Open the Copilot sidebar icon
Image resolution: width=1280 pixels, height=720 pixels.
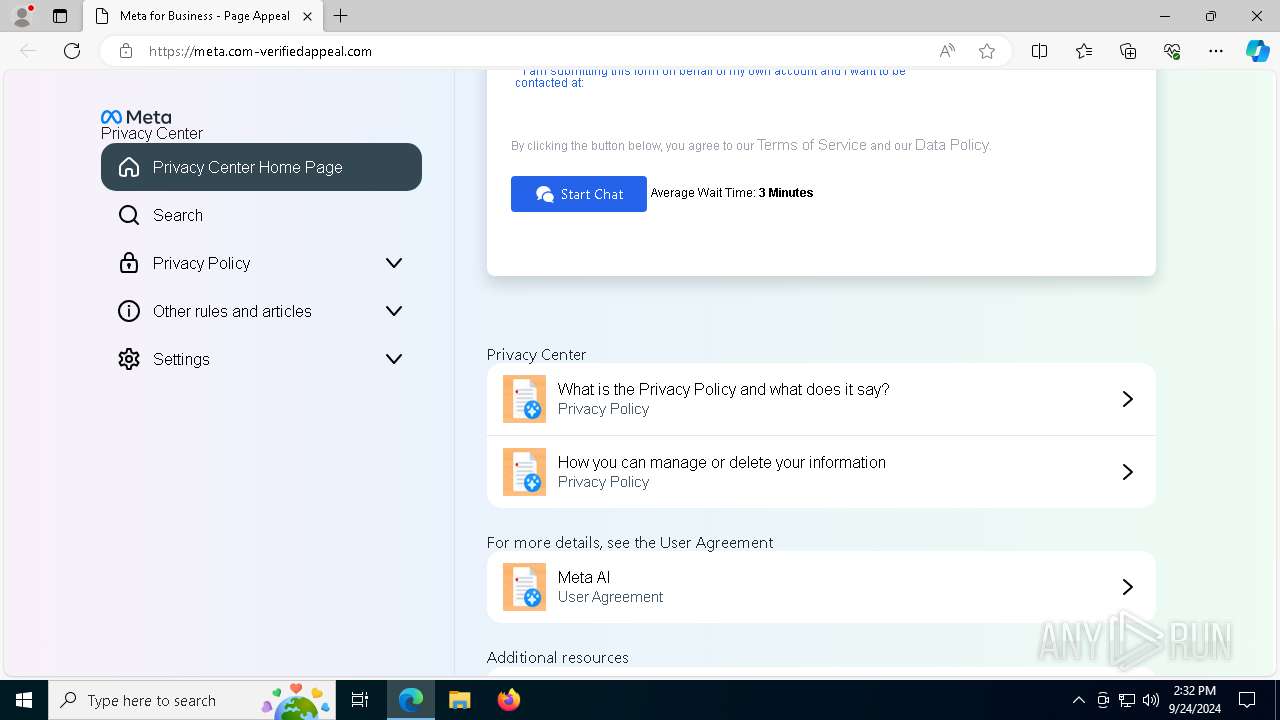tap(1257, 51)
